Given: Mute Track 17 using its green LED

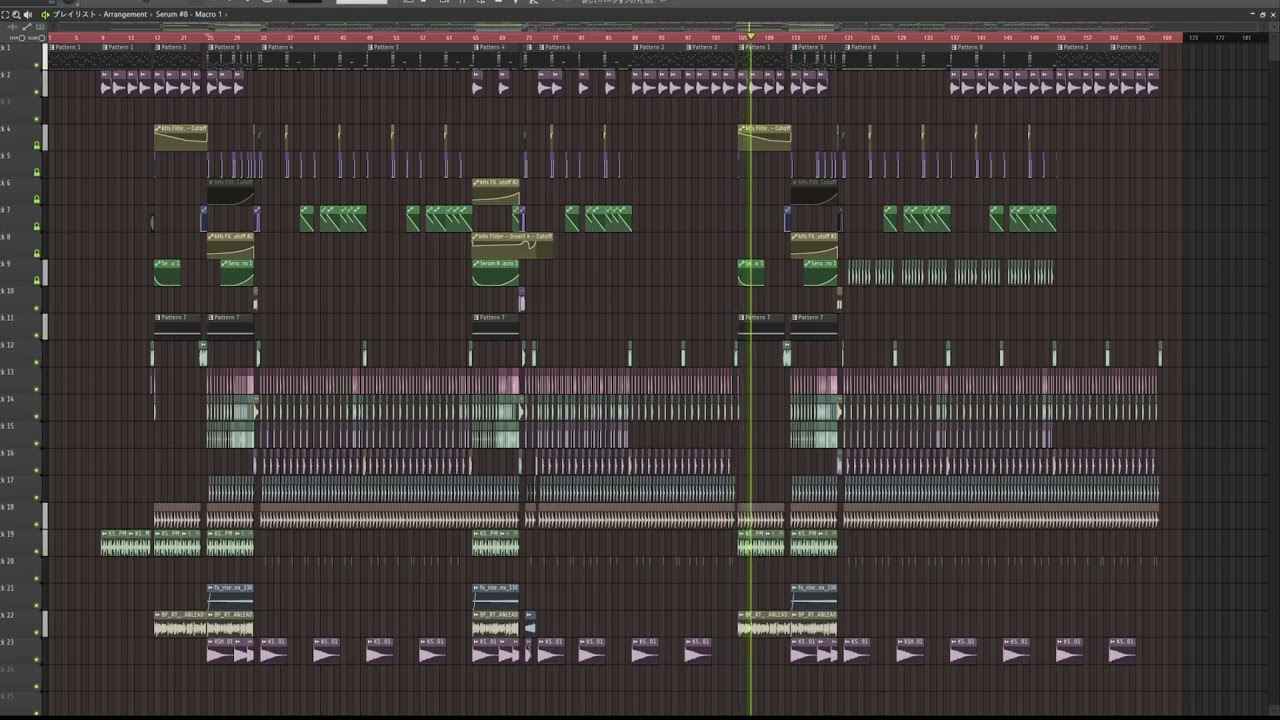Looking at the screenshot, I should [x=37, y=497].
